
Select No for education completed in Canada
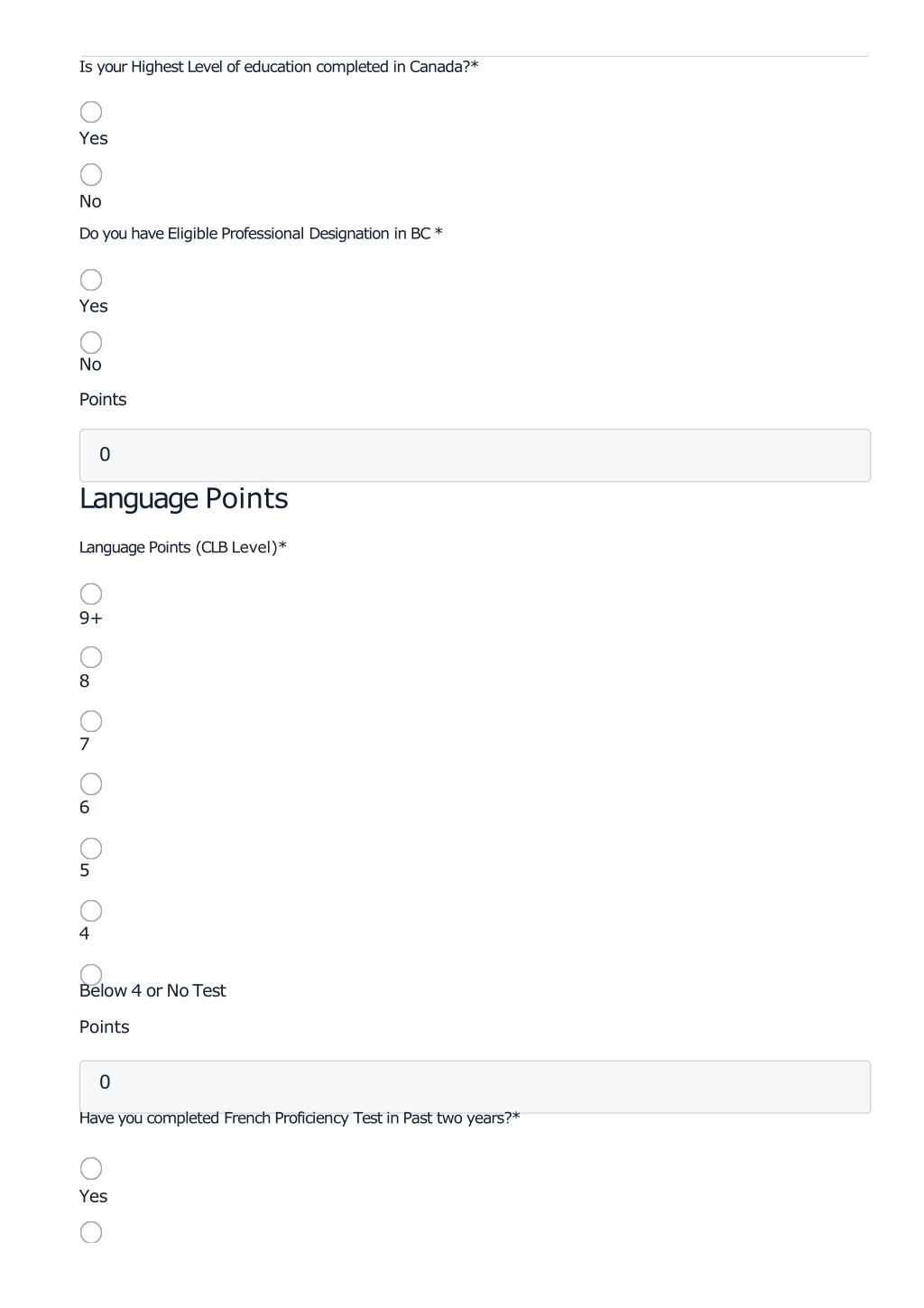click(x=91, y=174)
